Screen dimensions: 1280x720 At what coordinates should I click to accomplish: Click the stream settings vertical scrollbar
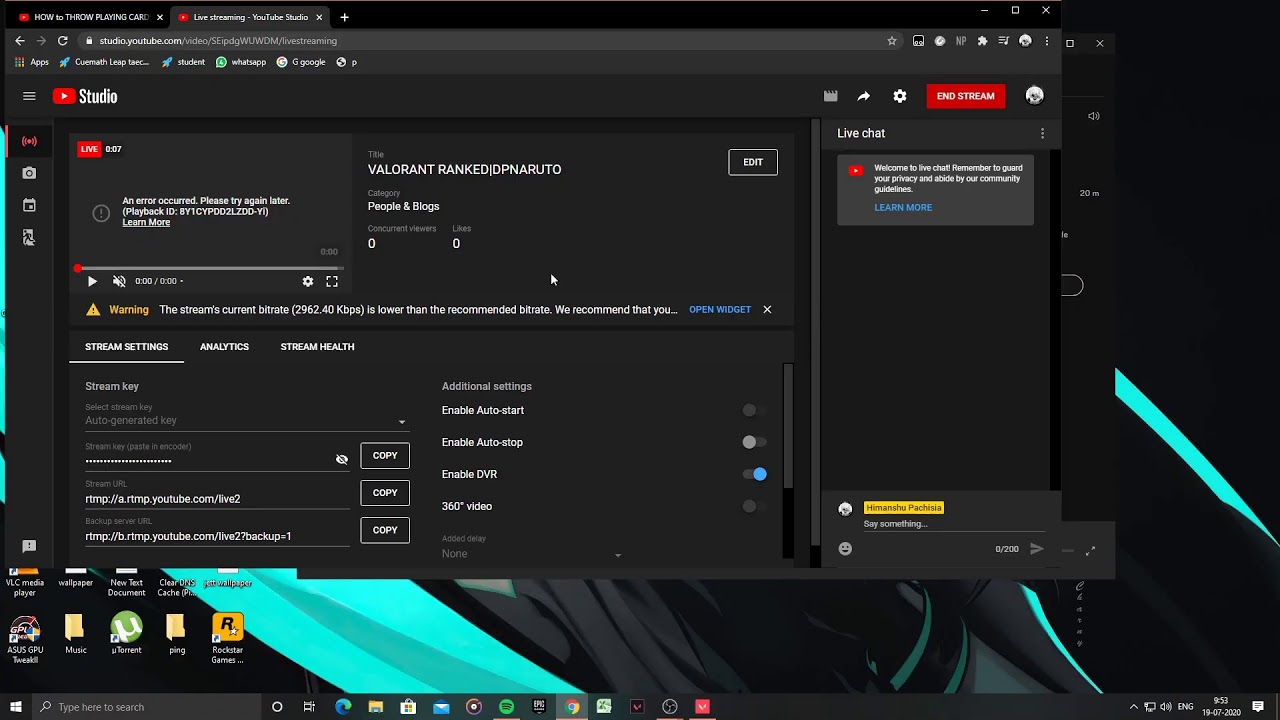point(788,426)
